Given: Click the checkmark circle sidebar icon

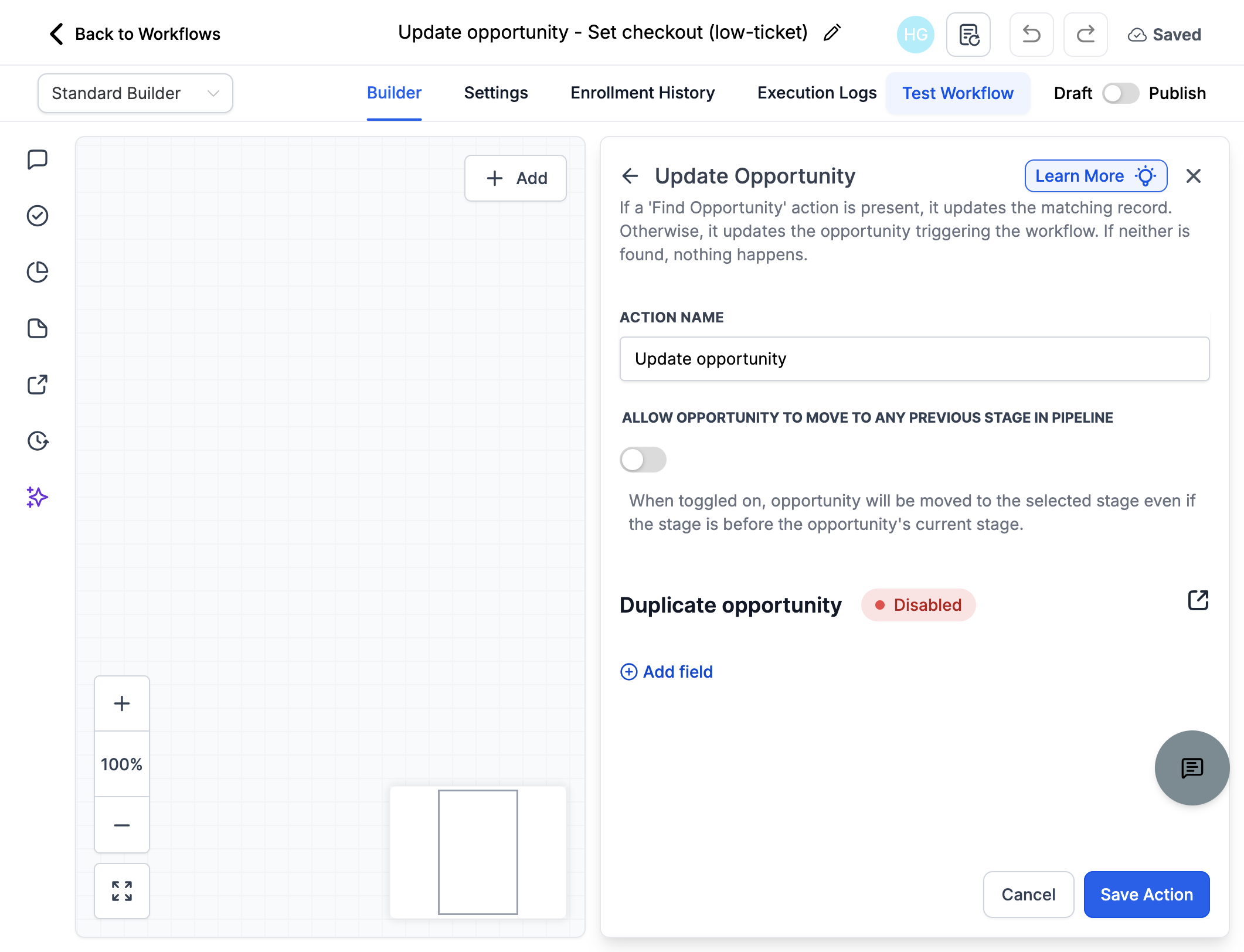Looking at the screenshot, I should point(38,216).
